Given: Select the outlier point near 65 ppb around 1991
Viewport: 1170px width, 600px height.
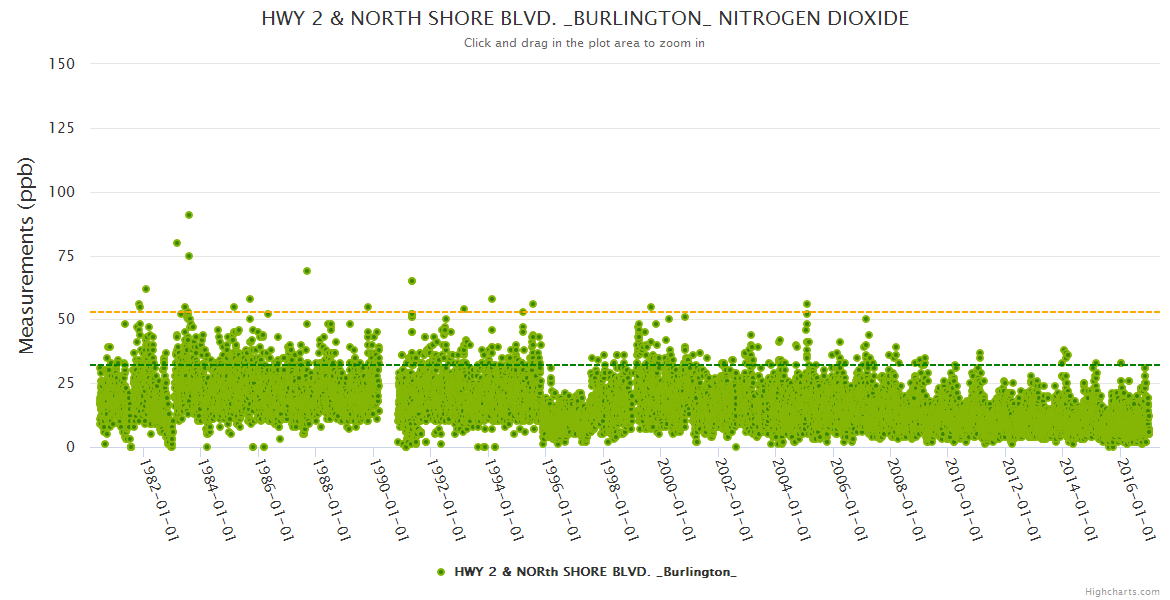Looking at the screenshot, I should click(411, 281).
